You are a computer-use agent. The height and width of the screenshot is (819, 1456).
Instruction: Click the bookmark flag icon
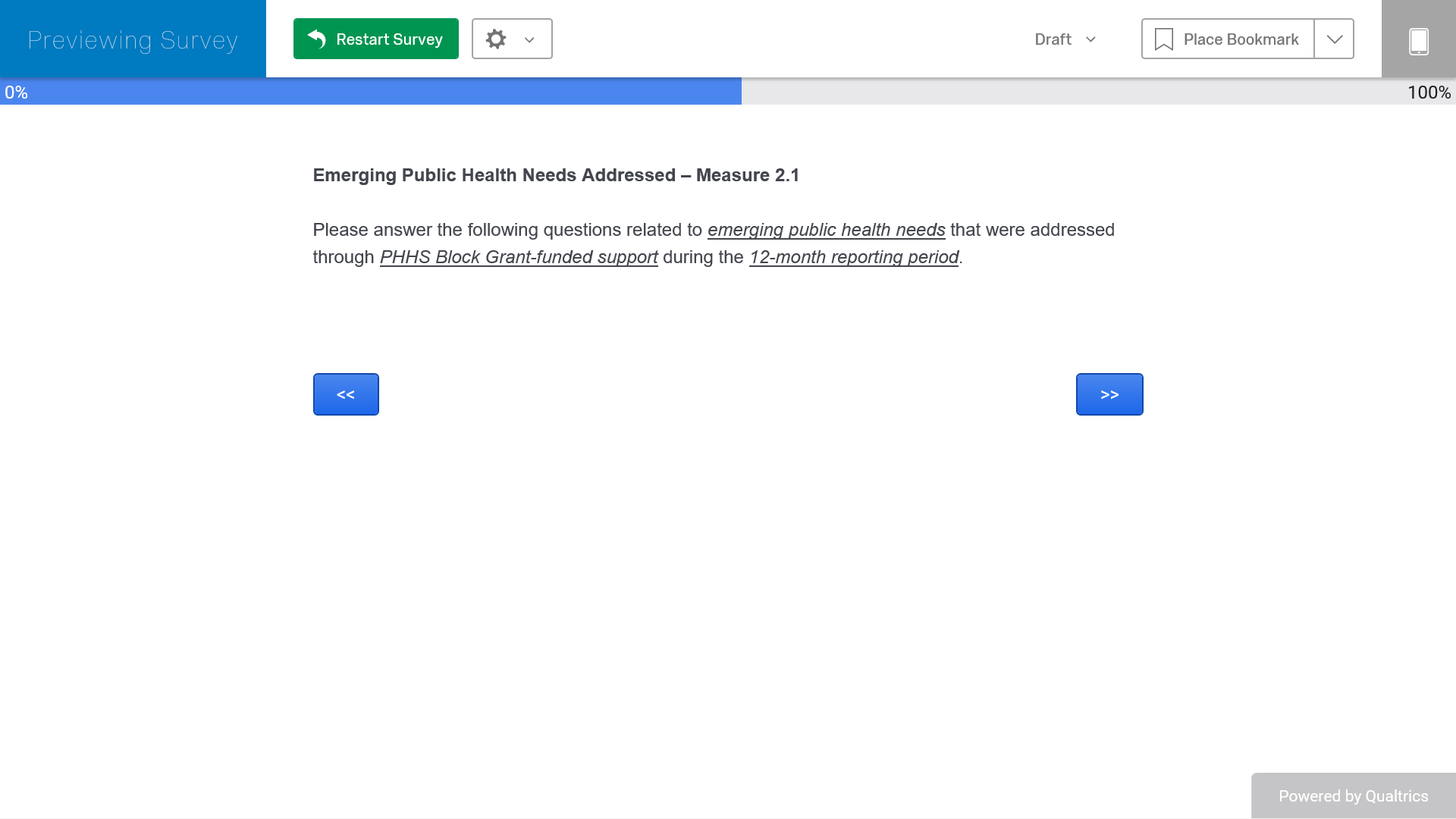point(1163,39)
